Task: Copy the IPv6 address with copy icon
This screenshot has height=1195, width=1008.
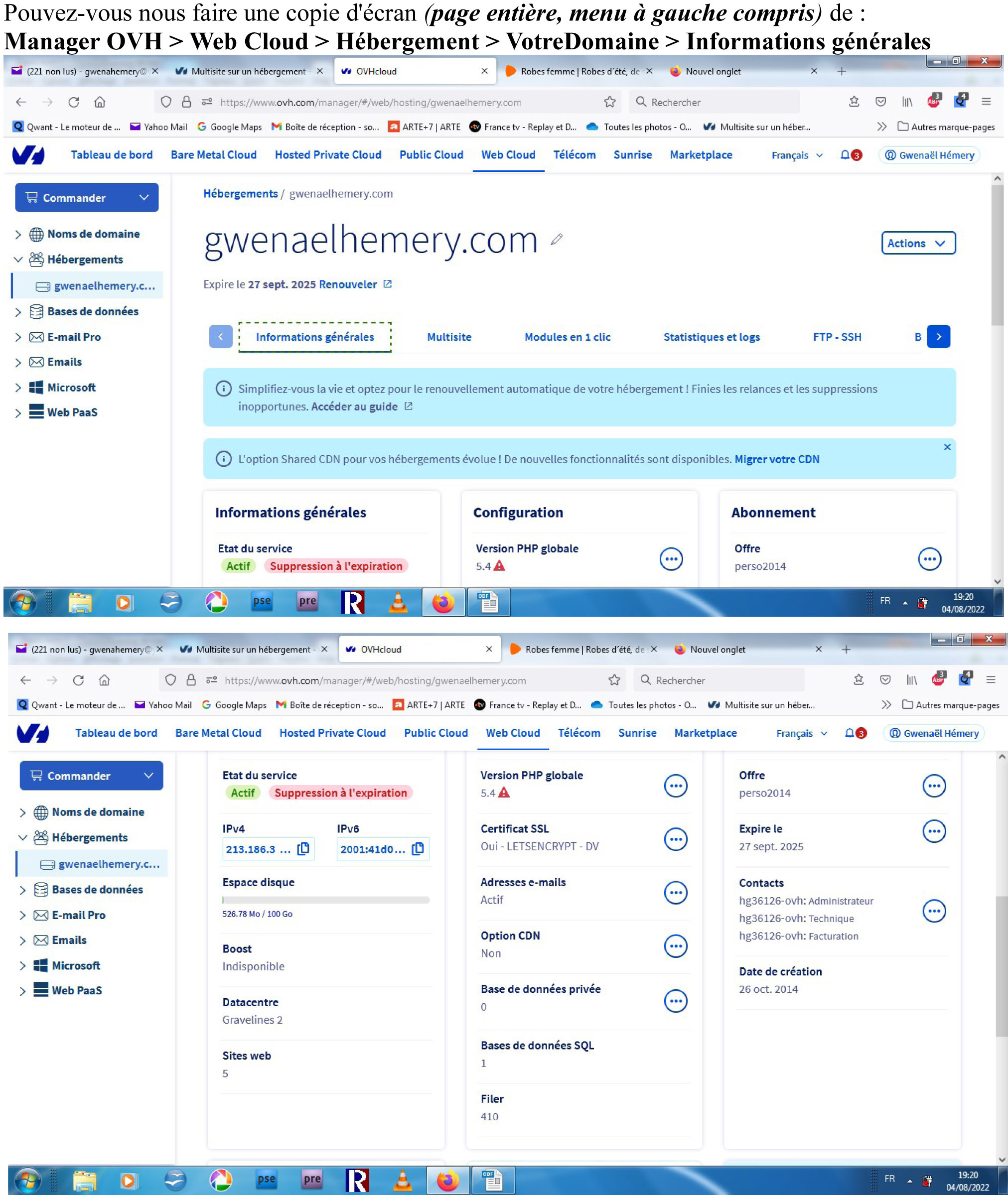Action: point(418,848)
